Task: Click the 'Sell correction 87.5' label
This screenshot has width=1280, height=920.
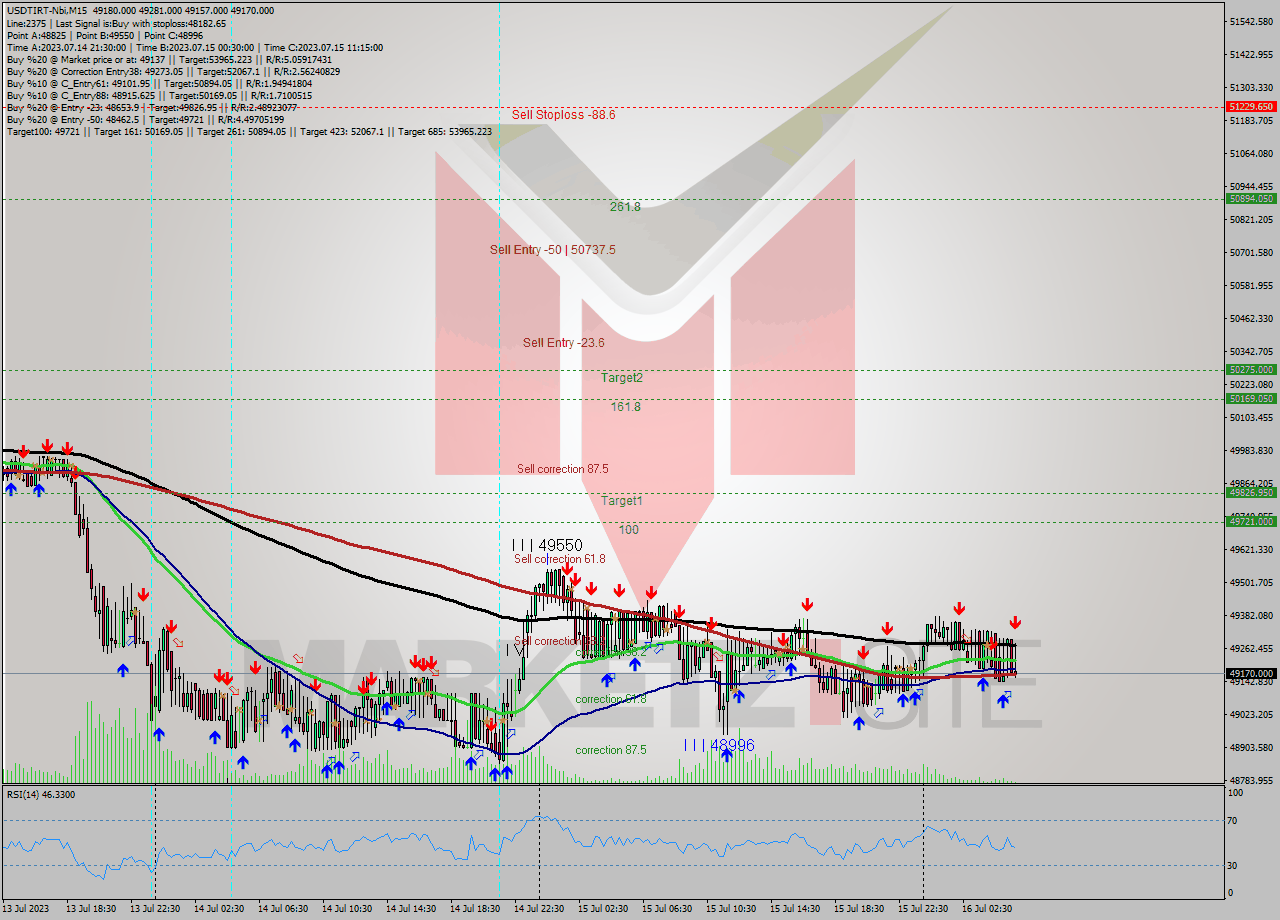Action: coord(562,469)
